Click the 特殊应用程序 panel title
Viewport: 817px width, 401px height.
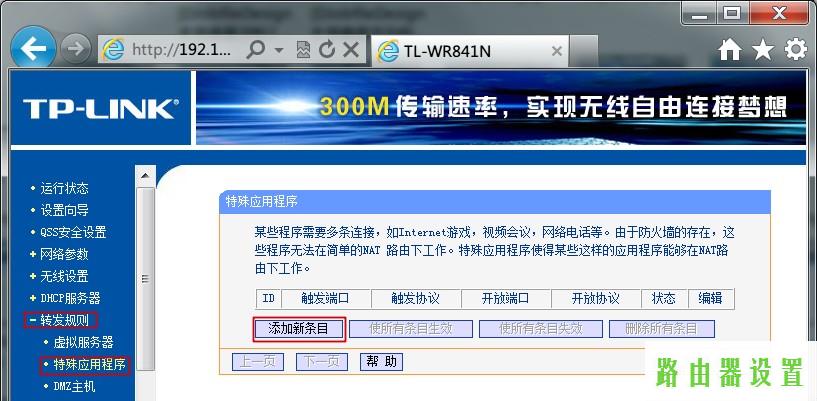(262, 202)
